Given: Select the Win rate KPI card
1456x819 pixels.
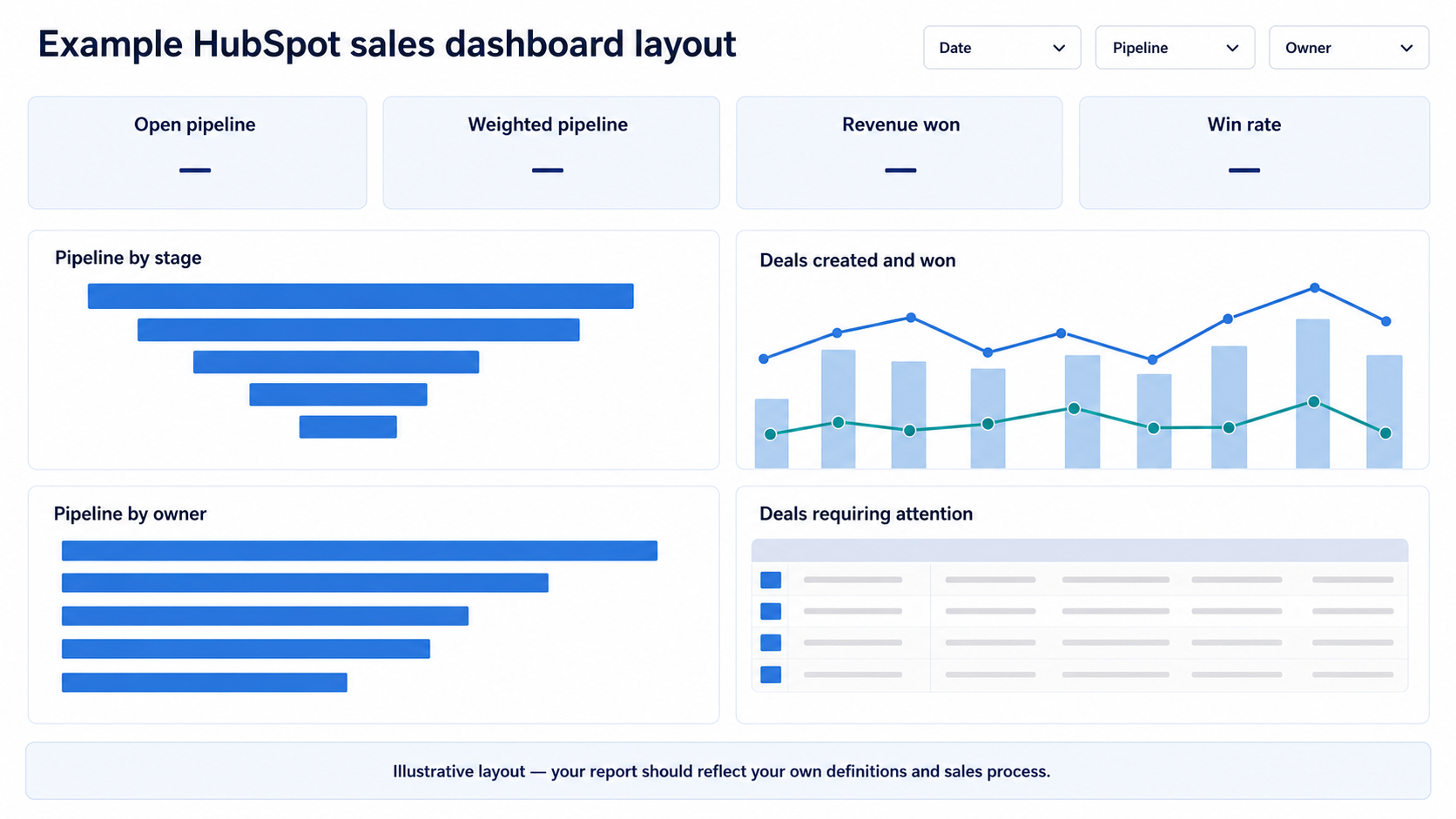Looking at the screenshot, I should coord(1254,152).
